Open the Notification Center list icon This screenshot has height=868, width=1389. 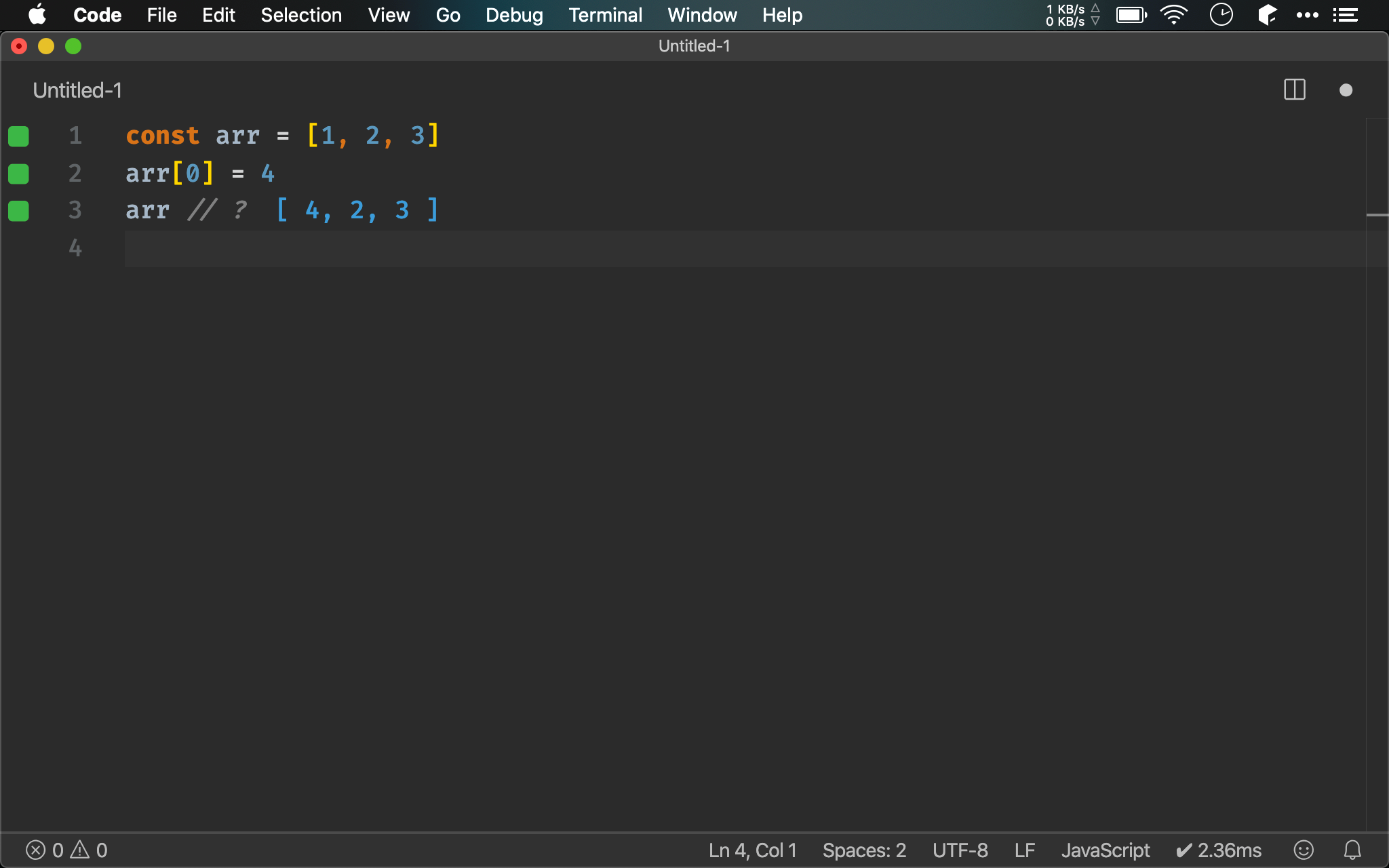click(1345, 15)
